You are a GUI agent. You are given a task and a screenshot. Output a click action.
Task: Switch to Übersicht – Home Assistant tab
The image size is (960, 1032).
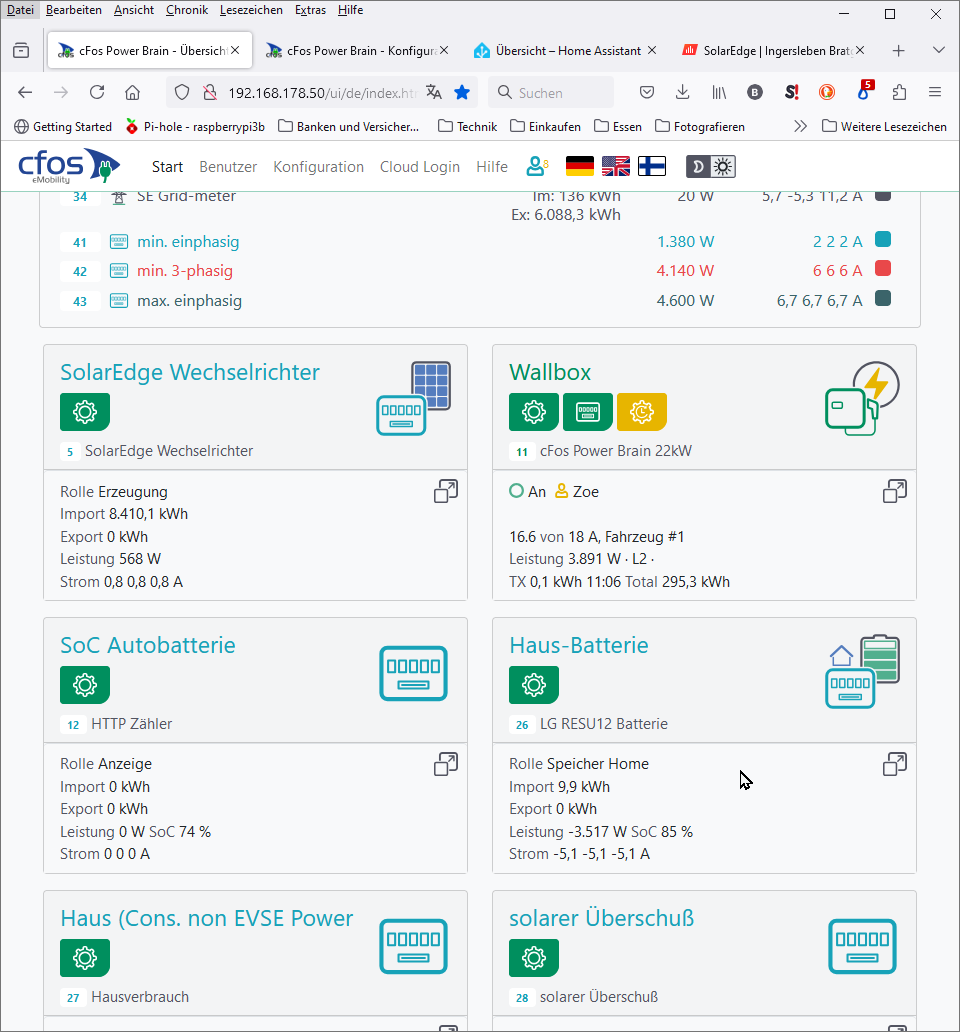tap(566, 51)
